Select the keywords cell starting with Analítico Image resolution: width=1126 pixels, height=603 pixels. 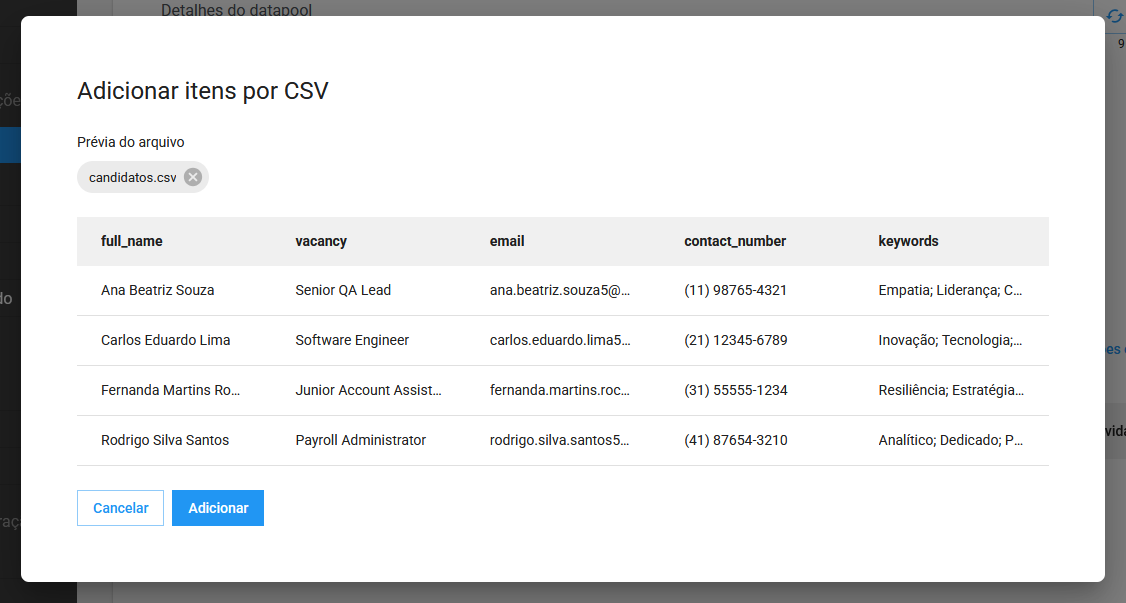point(950,440)
